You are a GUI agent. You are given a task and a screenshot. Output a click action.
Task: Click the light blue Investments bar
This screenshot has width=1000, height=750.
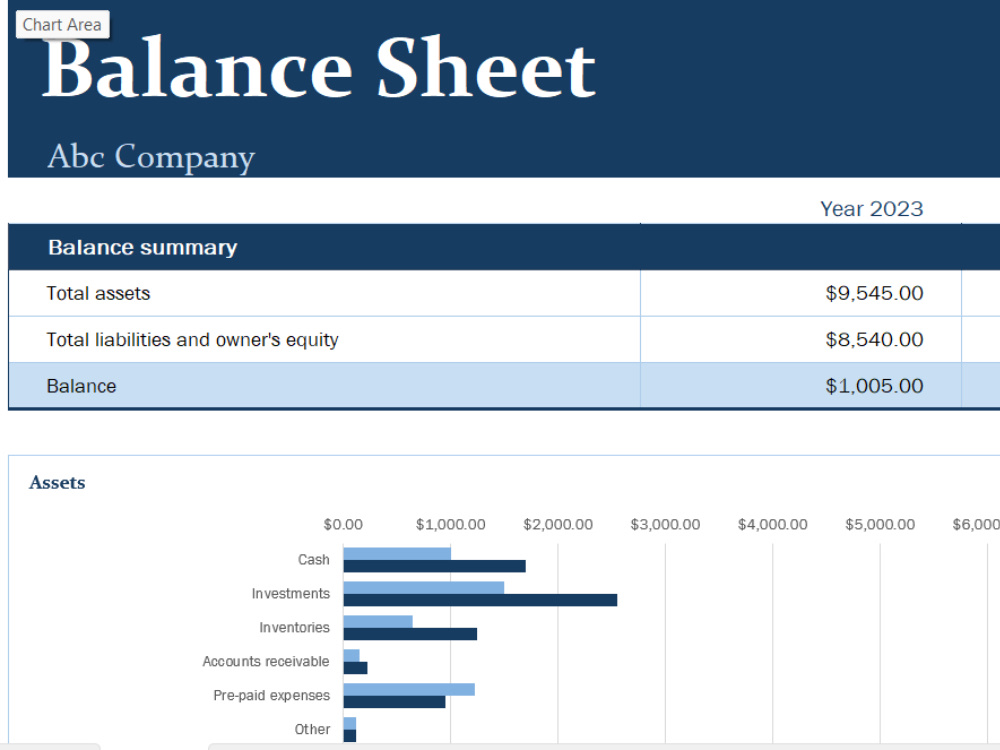[424, 588]
